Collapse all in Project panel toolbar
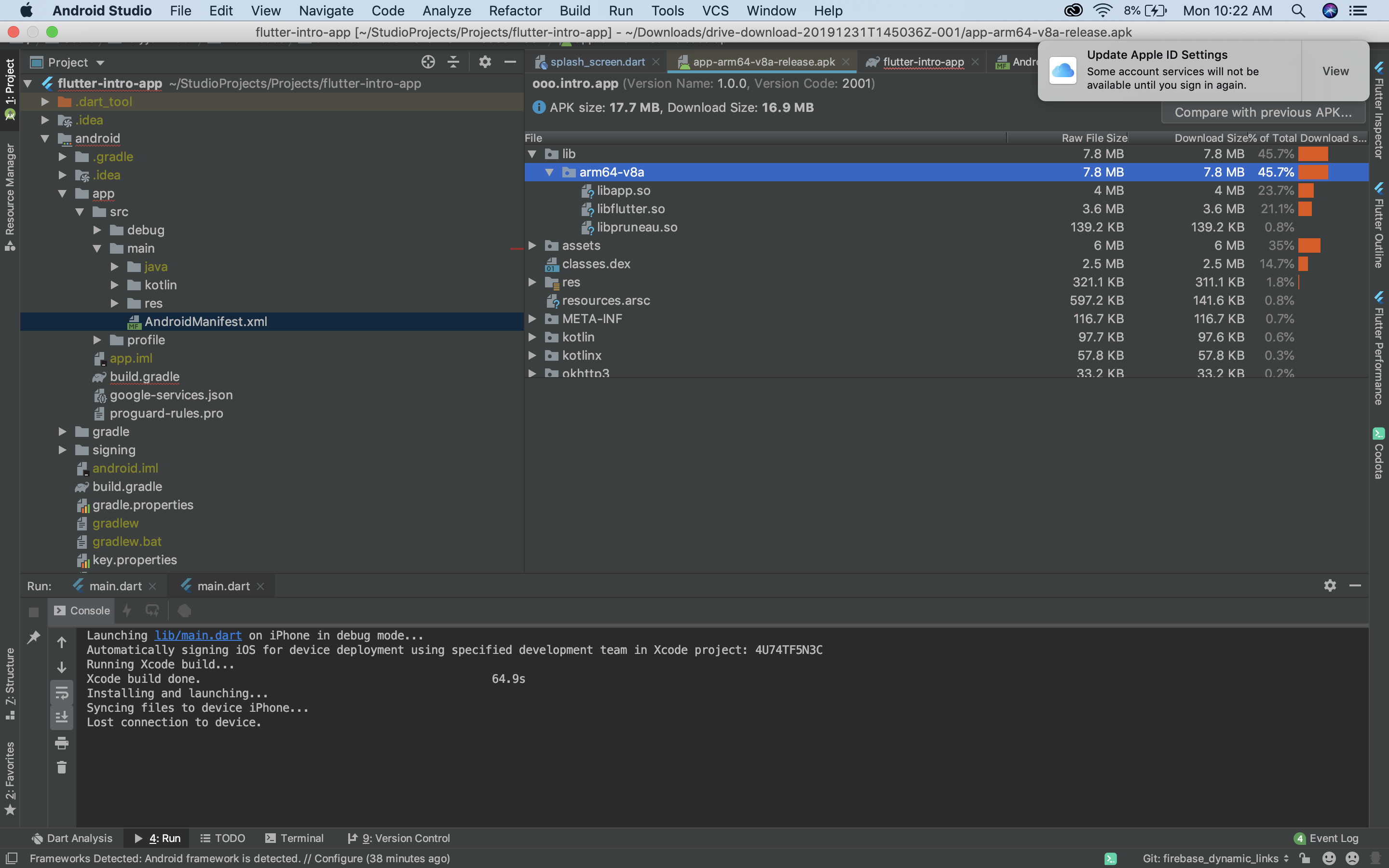The image size is (1389, 868). [x=453, y=62]
